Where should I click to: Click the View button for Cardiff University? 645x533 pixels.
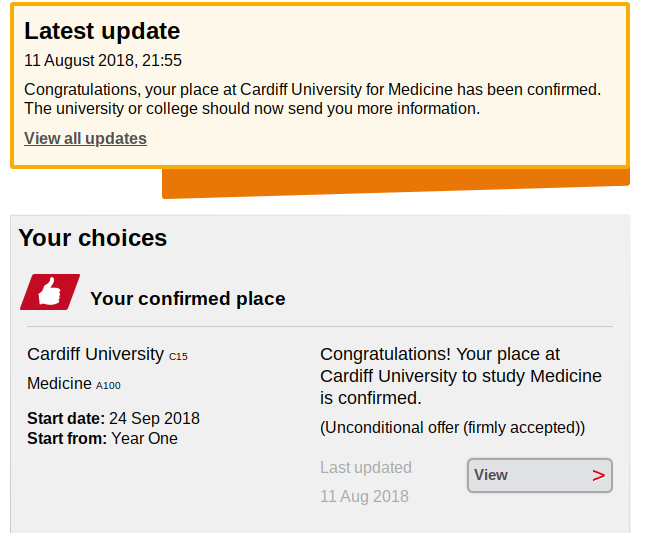[x=540, y=475]
